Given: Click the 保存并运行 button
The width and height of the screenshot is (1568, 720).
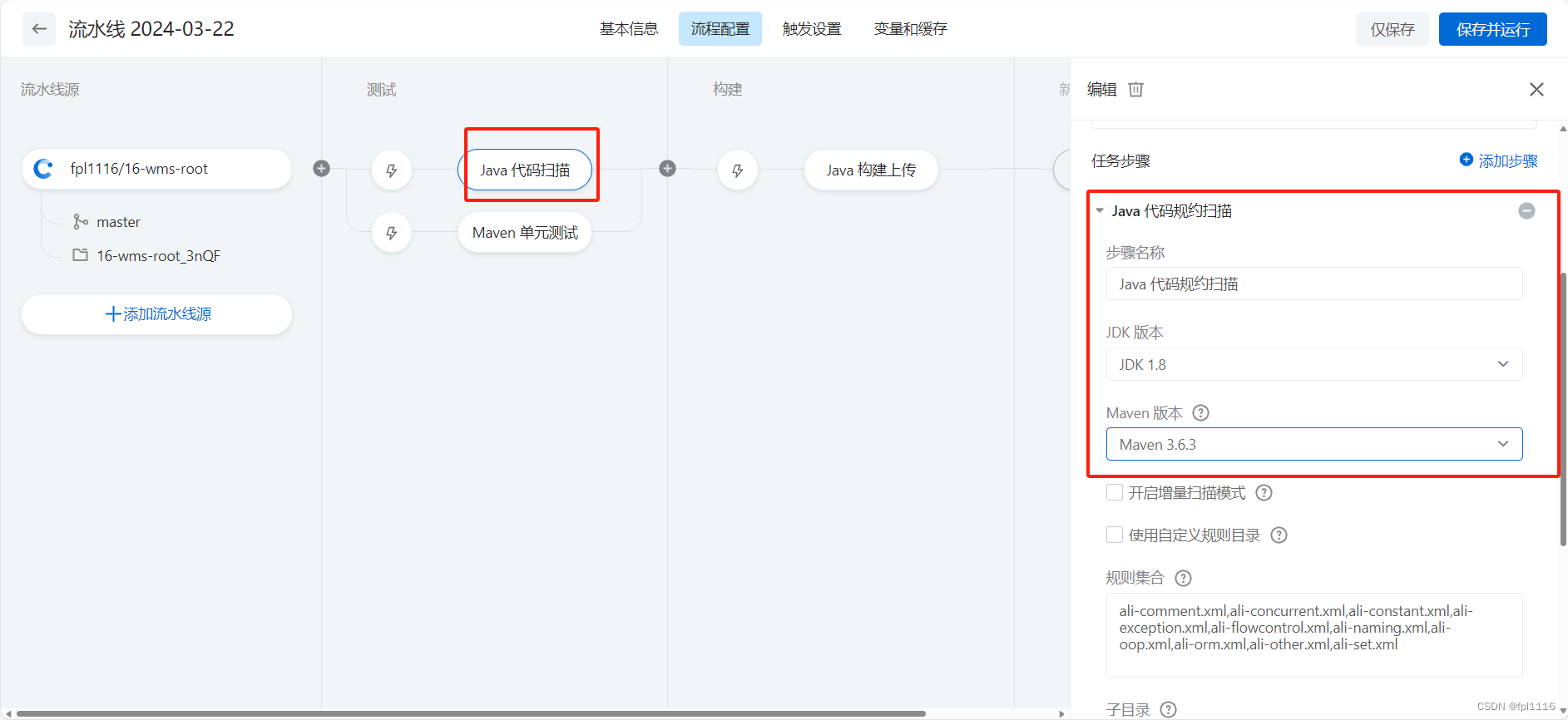Looking at the screenshot, I should pos(1493,29).
